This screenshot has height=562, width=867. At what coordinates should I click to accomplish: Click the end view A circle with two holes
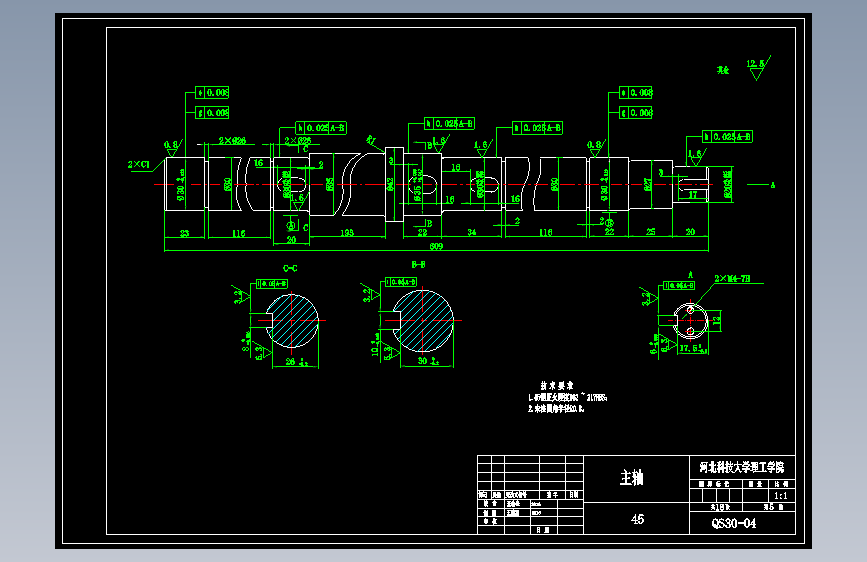pyautogui.click(x=690, y=321)
